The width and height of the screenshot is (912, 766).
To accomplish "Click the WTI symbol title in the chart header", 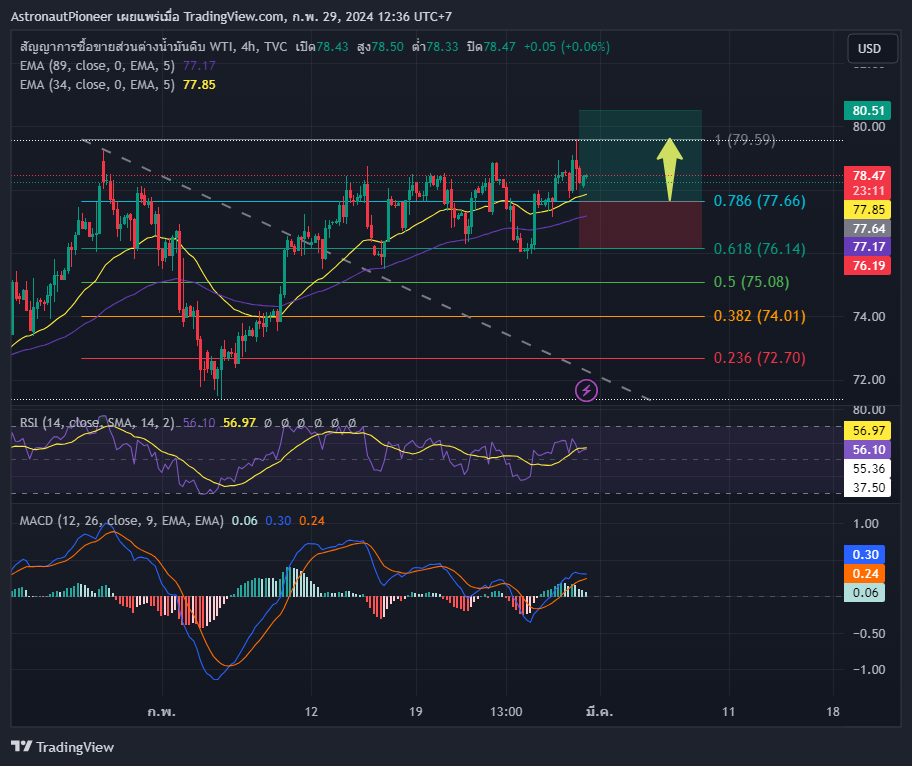I will 154,47.
